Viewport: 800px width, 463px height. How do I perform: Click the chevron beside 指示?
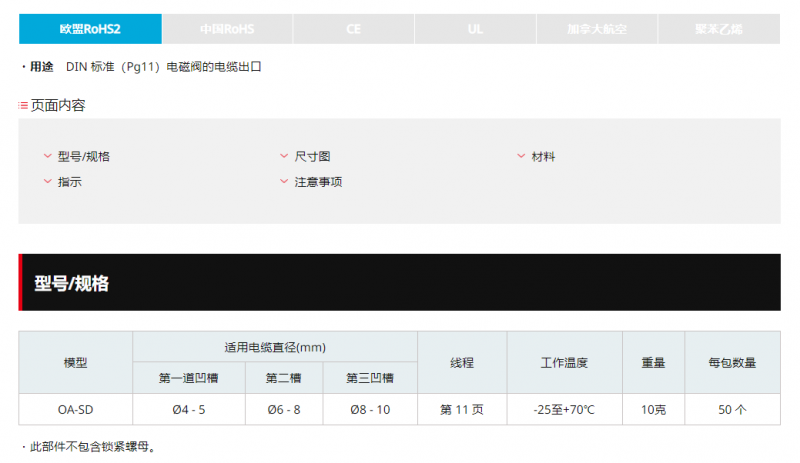[47, 181]
